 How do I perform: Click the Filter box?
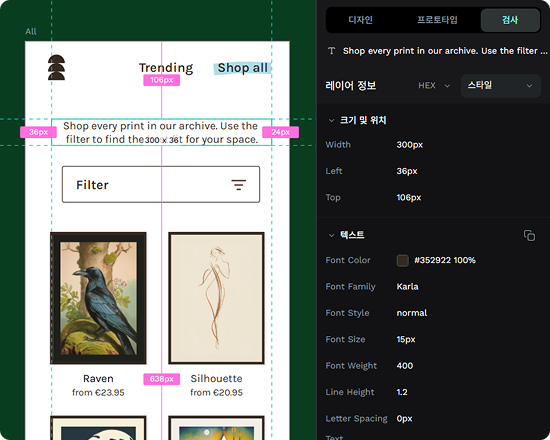point(161,185)
